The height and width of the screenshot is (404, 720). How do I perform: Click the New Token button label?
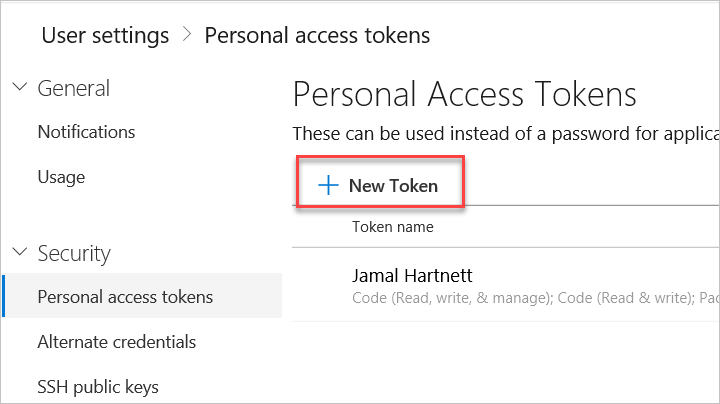(x=393, y=185)
